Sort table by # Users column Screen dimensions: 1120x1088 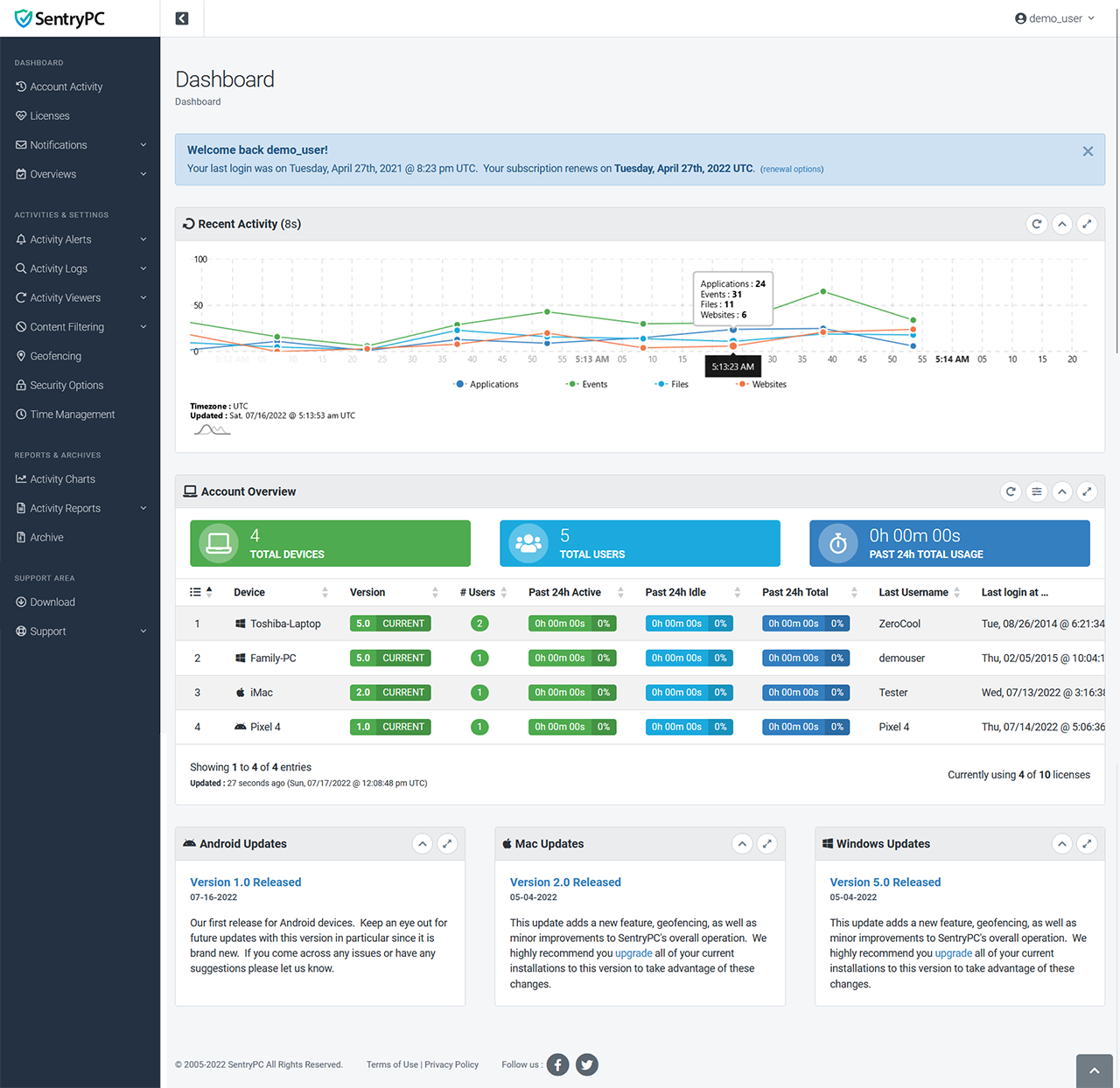pyautogui.click(x=483, y=592)
